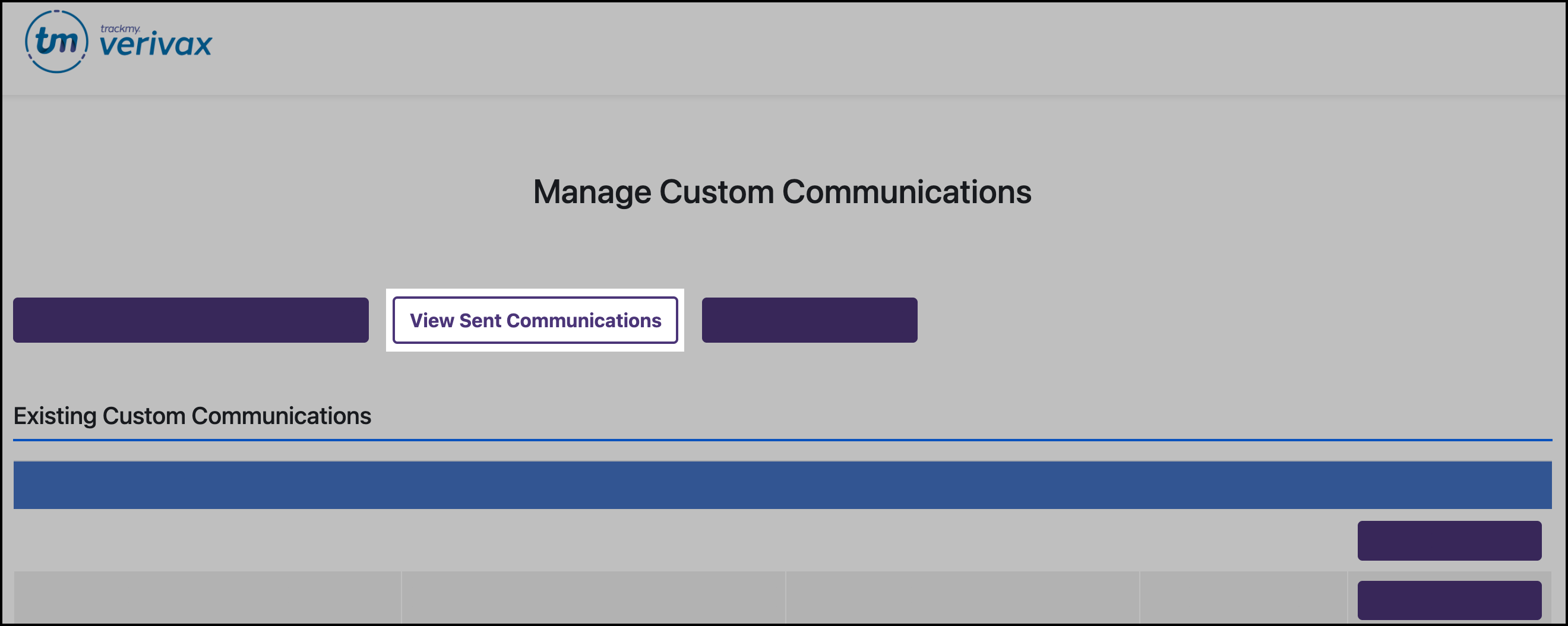
Task: Select the Existing Custom Communications heading
Action: pos(192,416)
